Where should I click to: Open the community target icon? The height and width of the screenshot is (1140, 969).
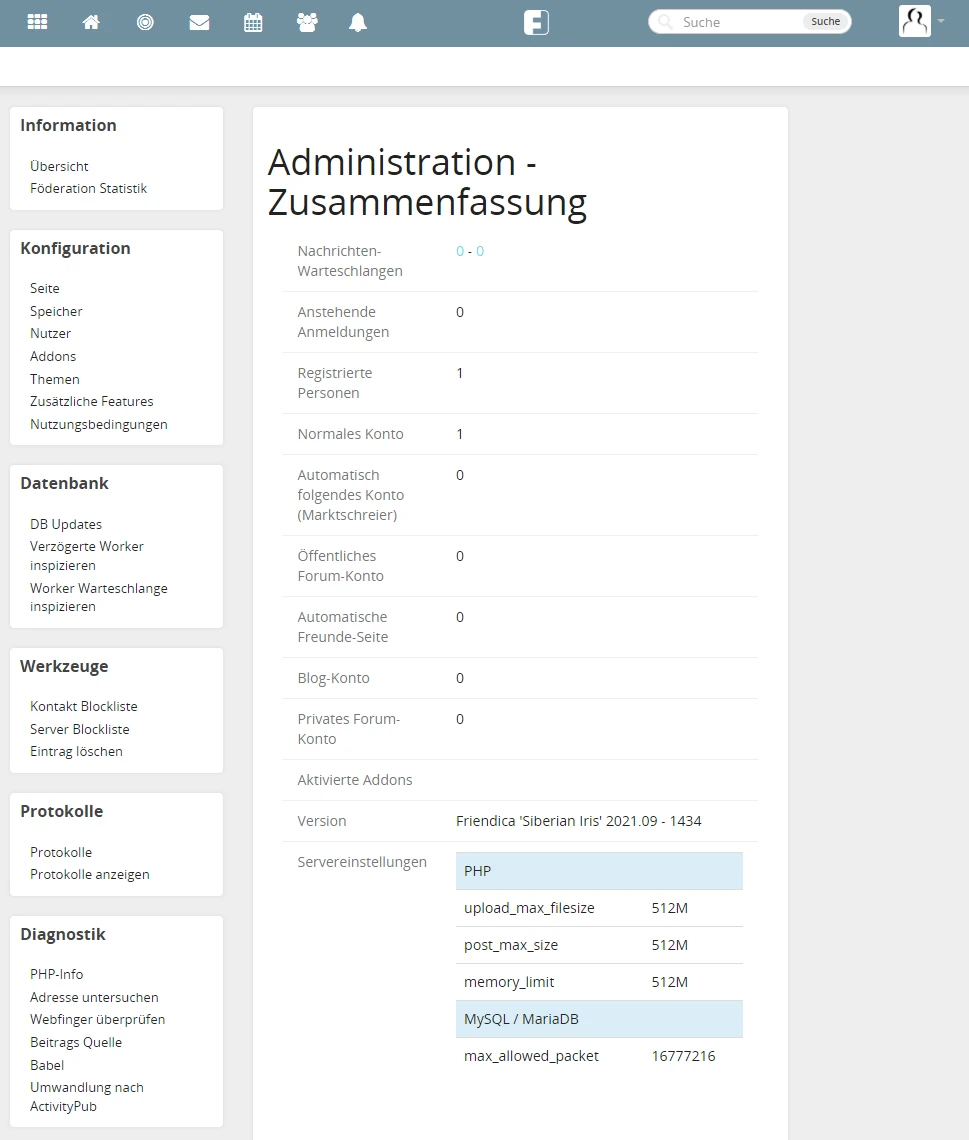(x=145, y=22)
